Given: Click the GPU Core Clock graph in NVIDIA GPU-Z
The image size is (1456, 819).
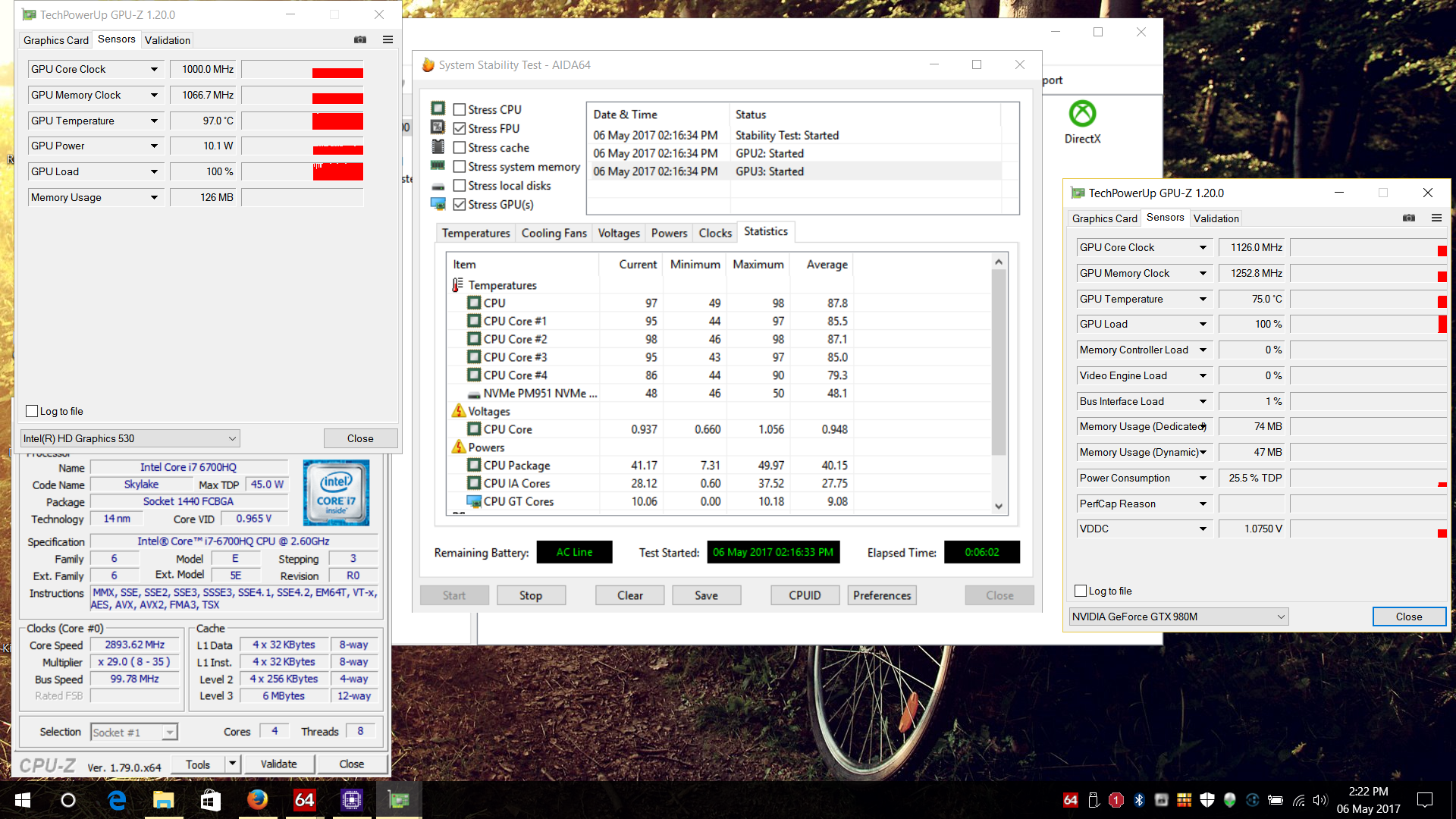Looking at the screenshot, I should click(x=1369, y=247).
